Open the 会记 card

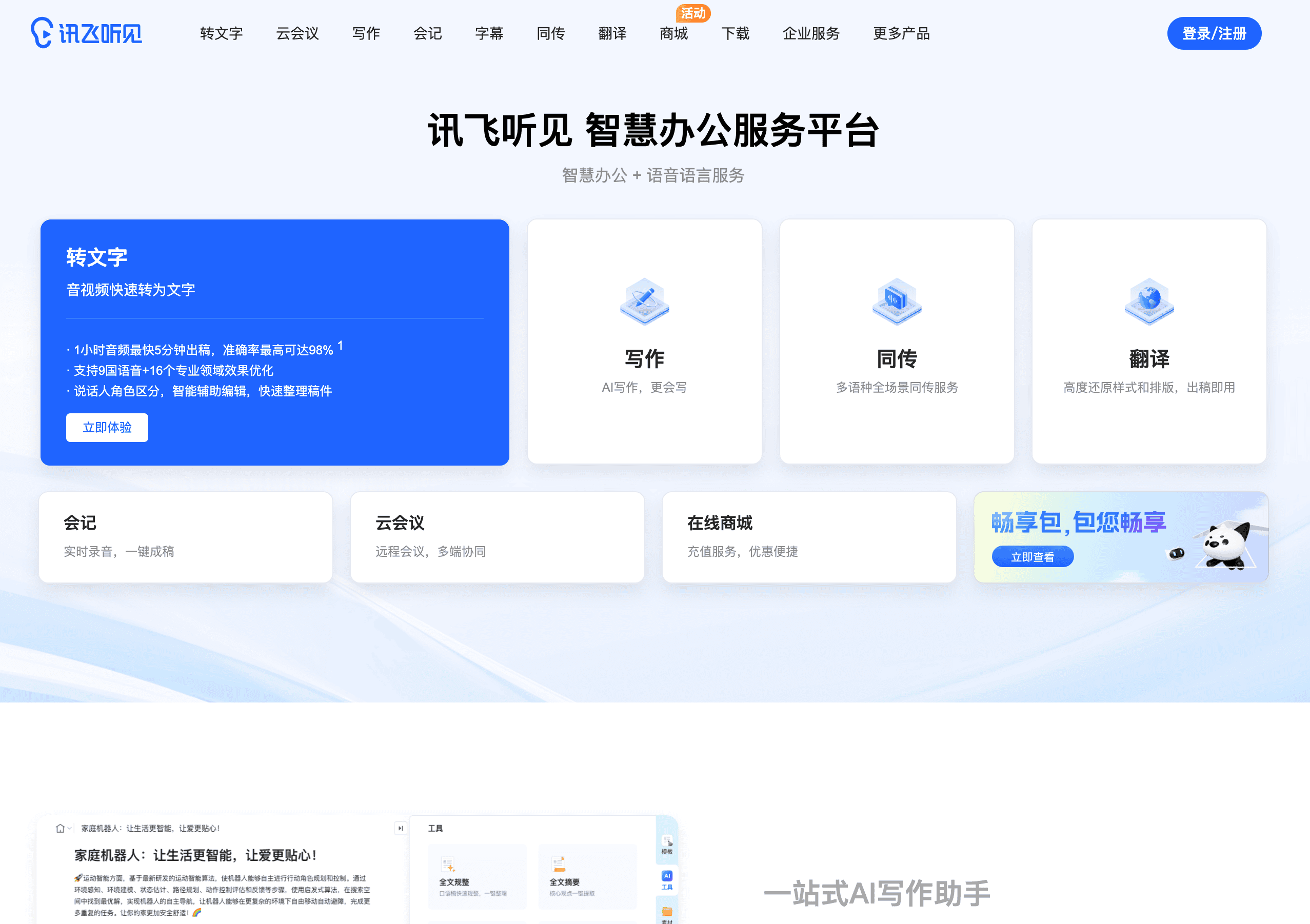point(186,537)
